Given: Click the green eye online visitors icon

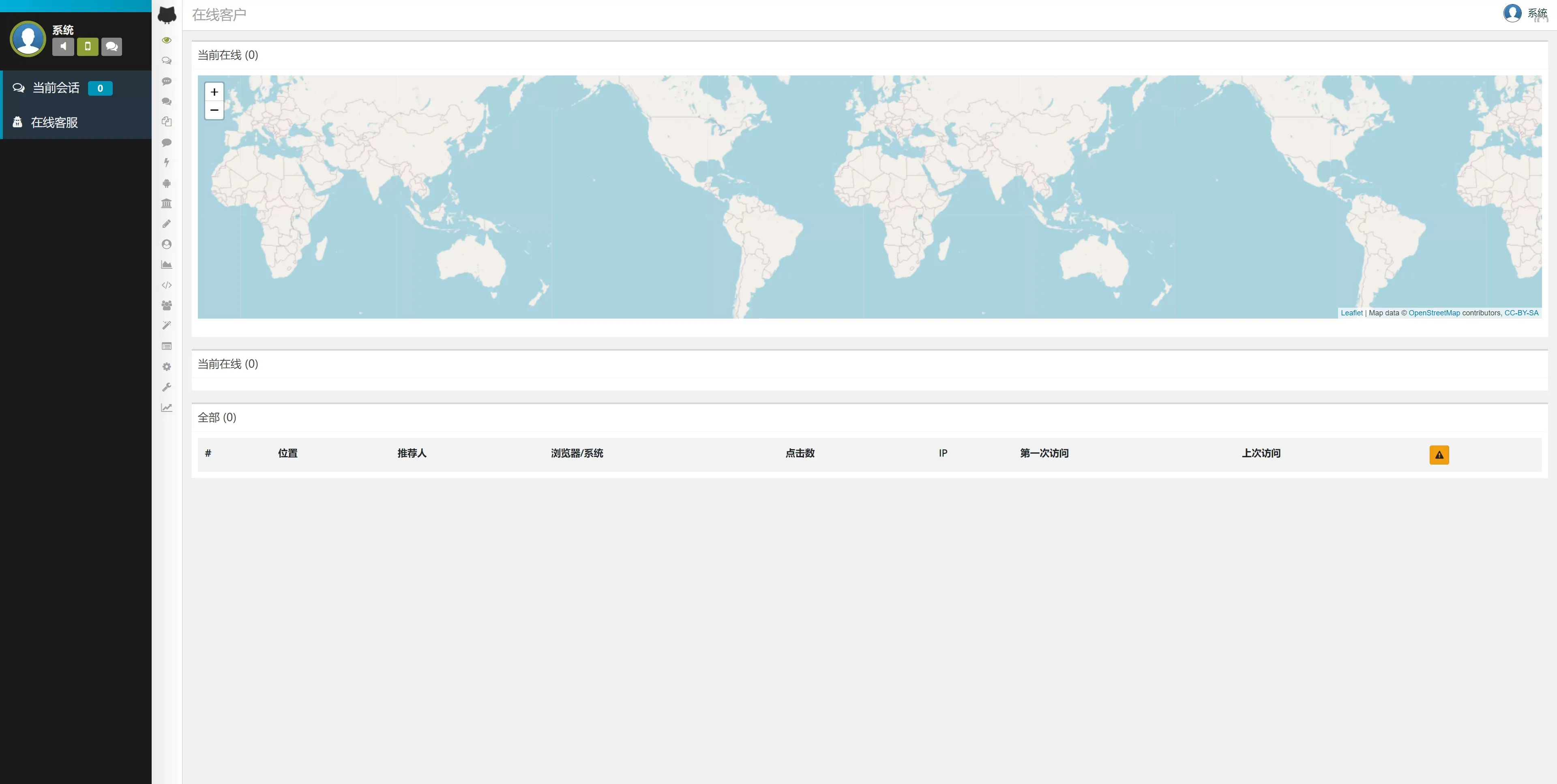Looking at the screenshot, I should point(167,41).
